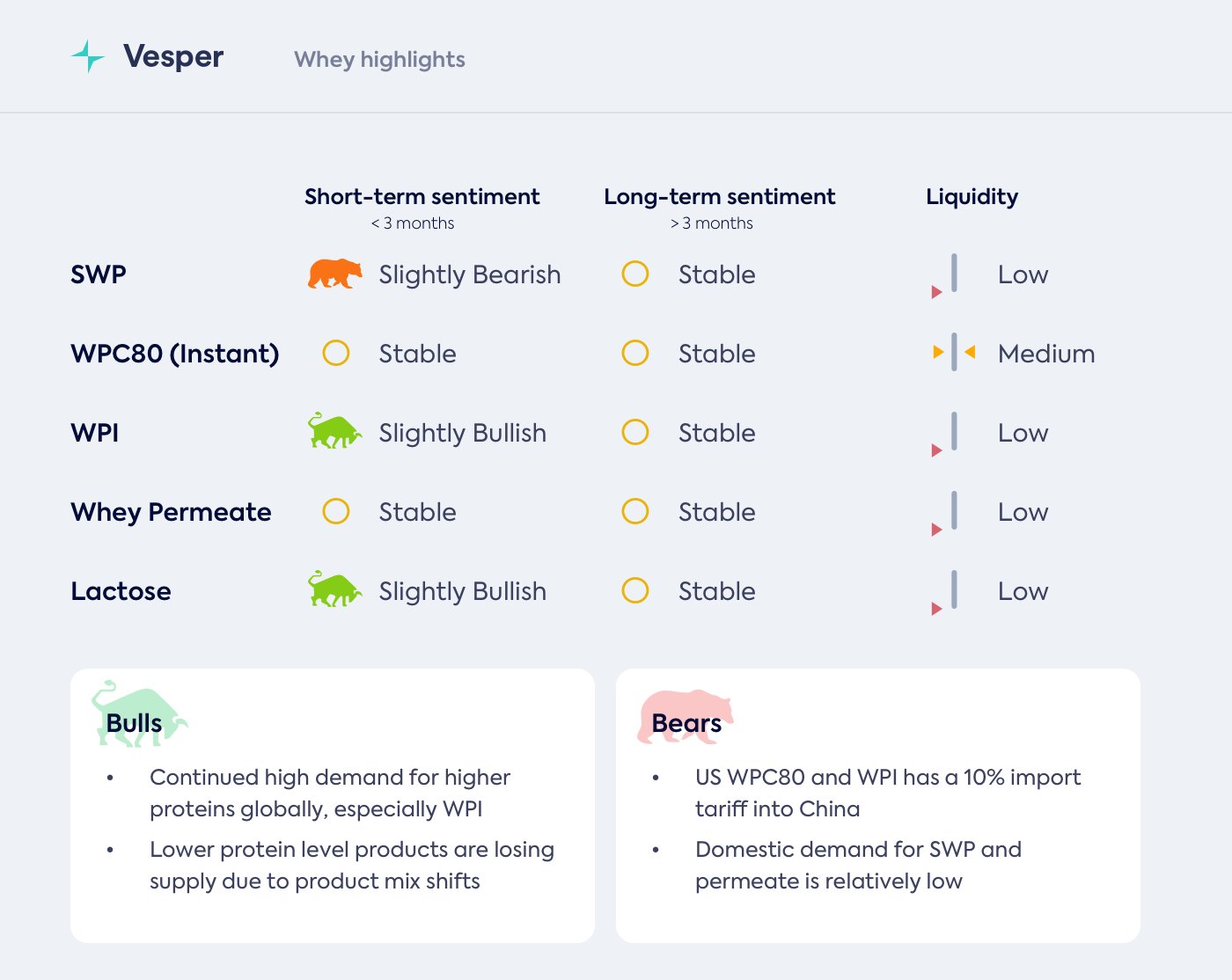Click the Whey Permeate row label
Viewport: 1232px width, 980px height.
(x=171, y=511)
